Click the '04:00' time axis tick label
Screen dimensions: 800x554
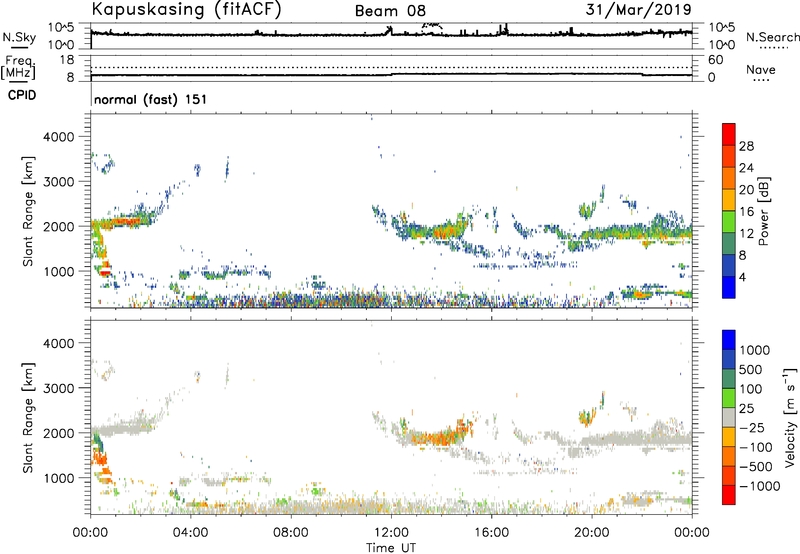point(190,533)
